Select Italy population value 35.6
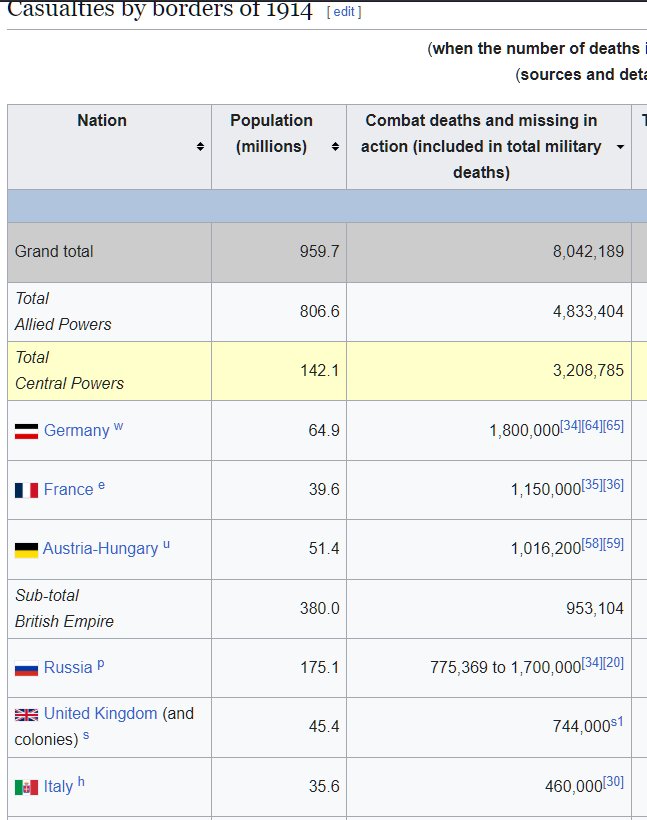This screenshot has height=820, width=647. click(x=324, y=787)
